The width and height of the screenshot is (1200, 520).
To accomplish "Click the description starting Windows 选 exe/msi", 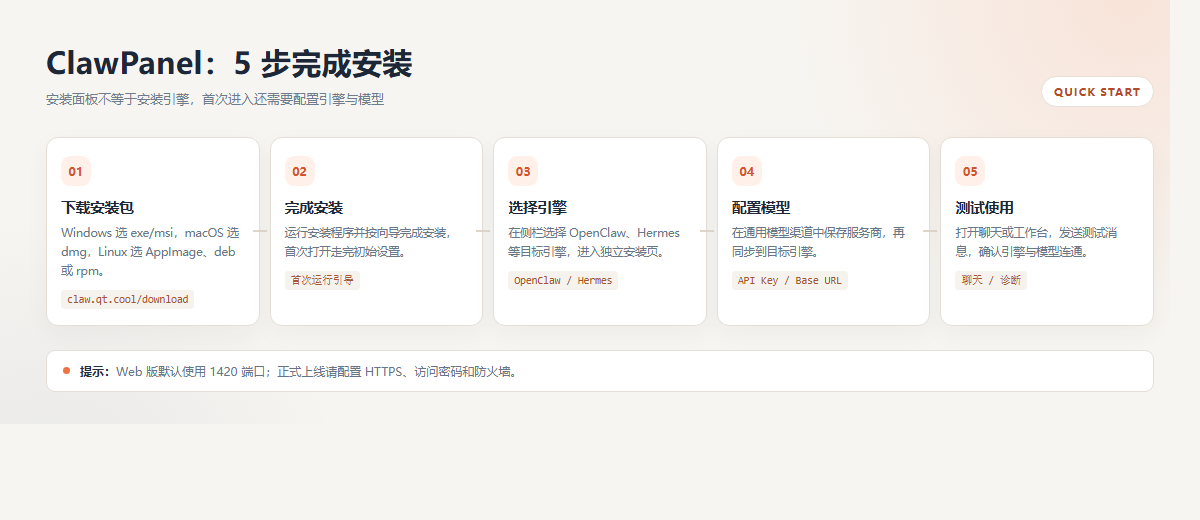I will (x=151, y=251).
